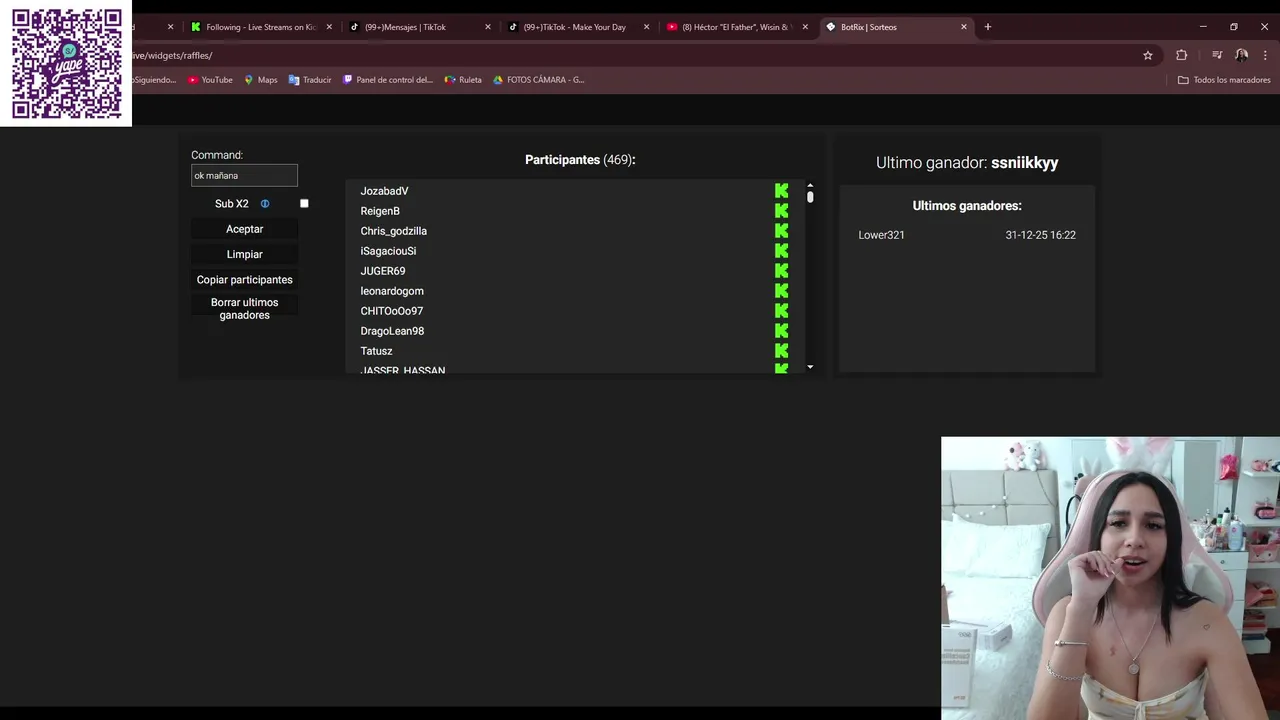Open the Chrome extensions puzzle icon
The image size is (1280, 720).
[x=1181, y=55]
